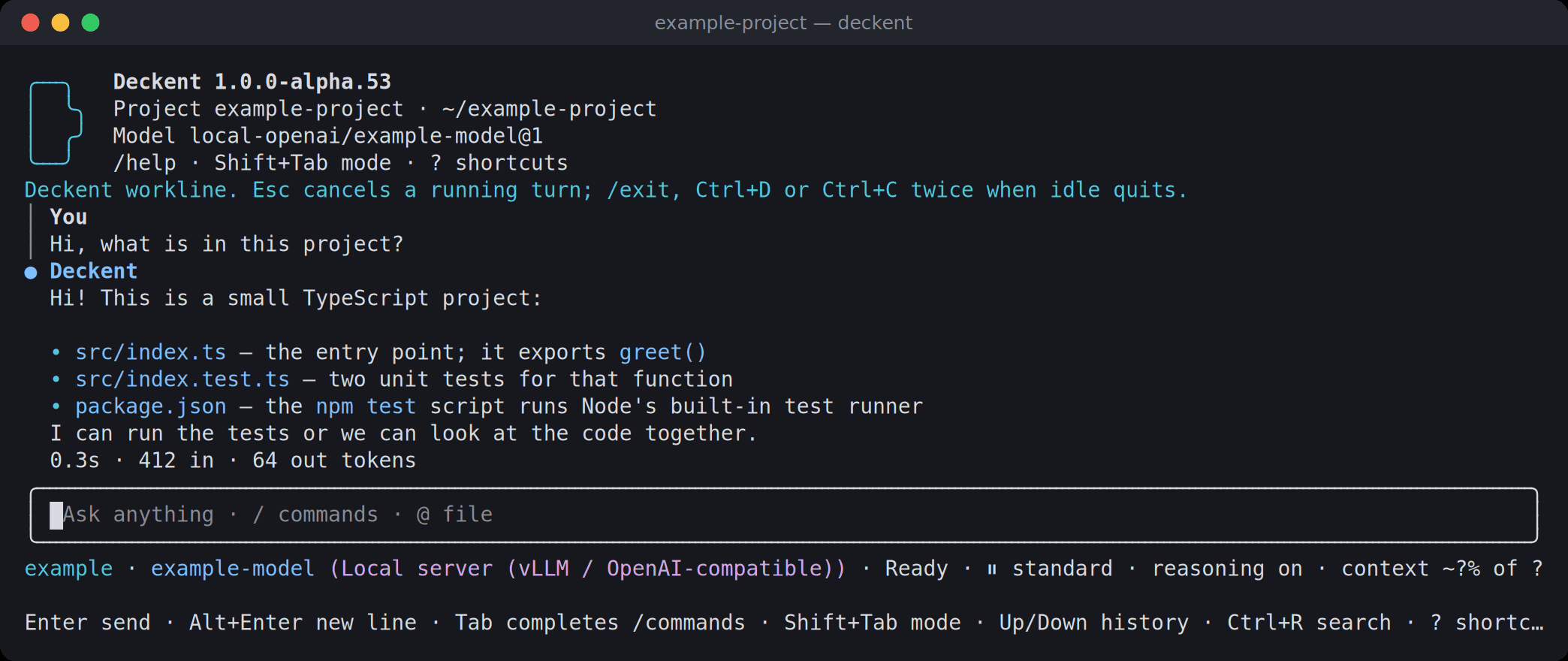This screenshot has width=1568, height=661.
Task: Click 'I can run the tests' sentence
Action: click(x=403, y=433)
